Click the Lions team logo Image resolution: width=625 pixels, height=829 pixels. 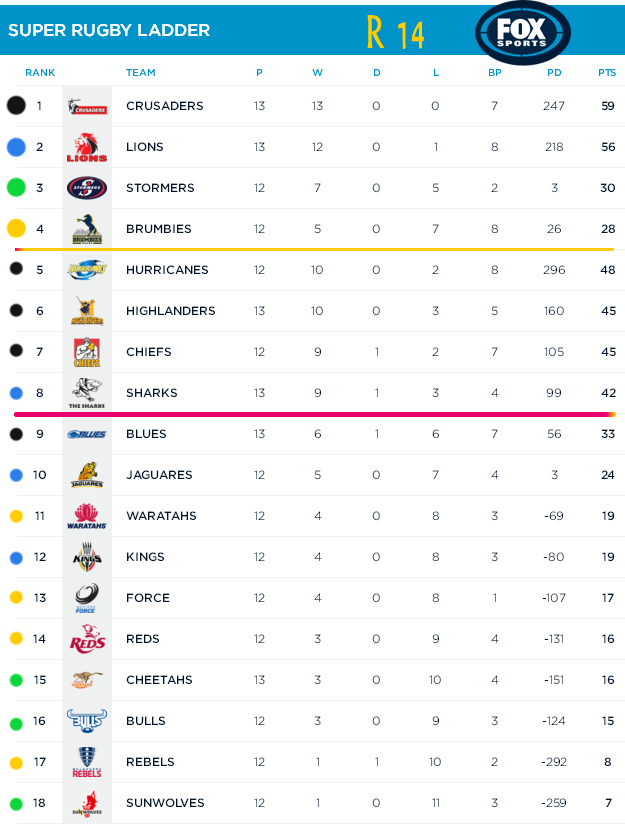coord(87,147)
